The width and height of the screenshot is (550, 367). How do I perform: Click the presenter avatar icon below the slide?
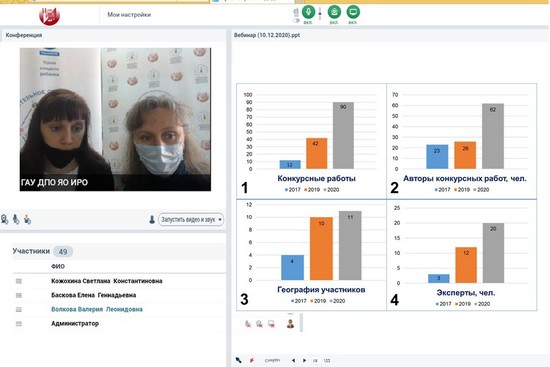(x=290, y=323)
